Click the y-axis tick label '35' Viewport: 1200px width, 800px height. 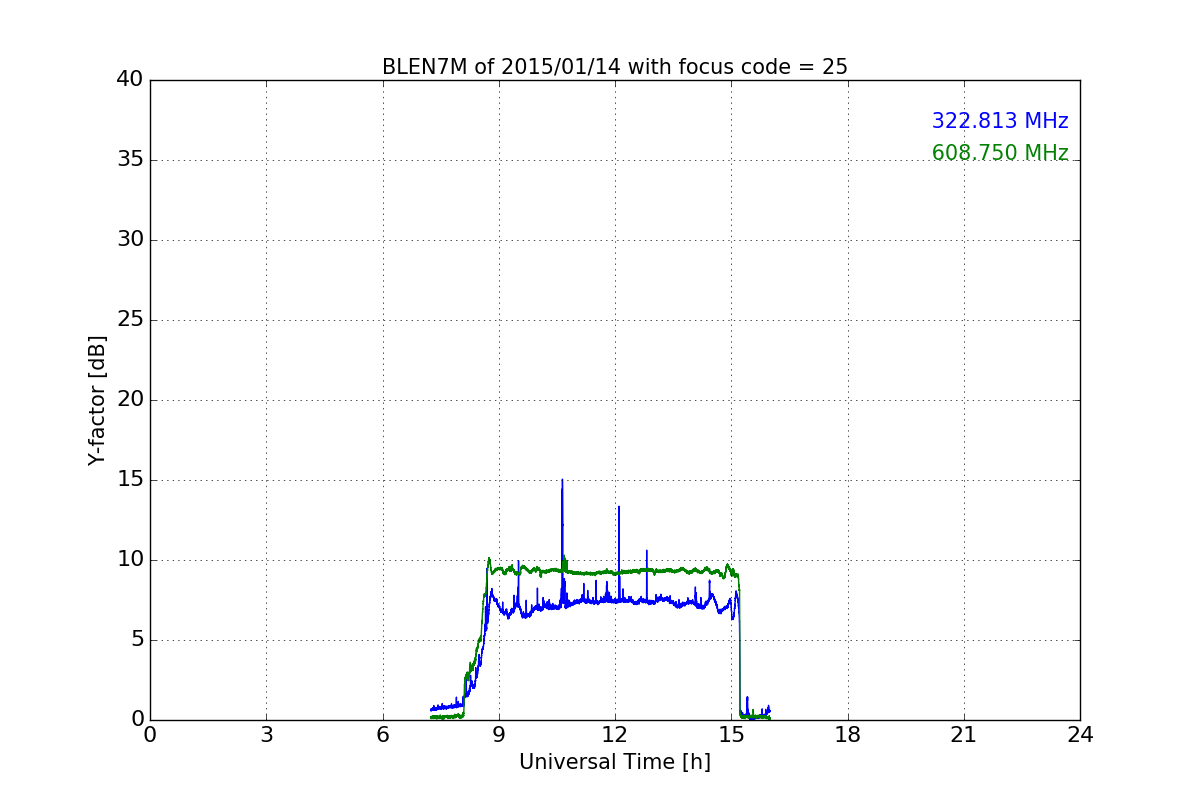point(130,160)
